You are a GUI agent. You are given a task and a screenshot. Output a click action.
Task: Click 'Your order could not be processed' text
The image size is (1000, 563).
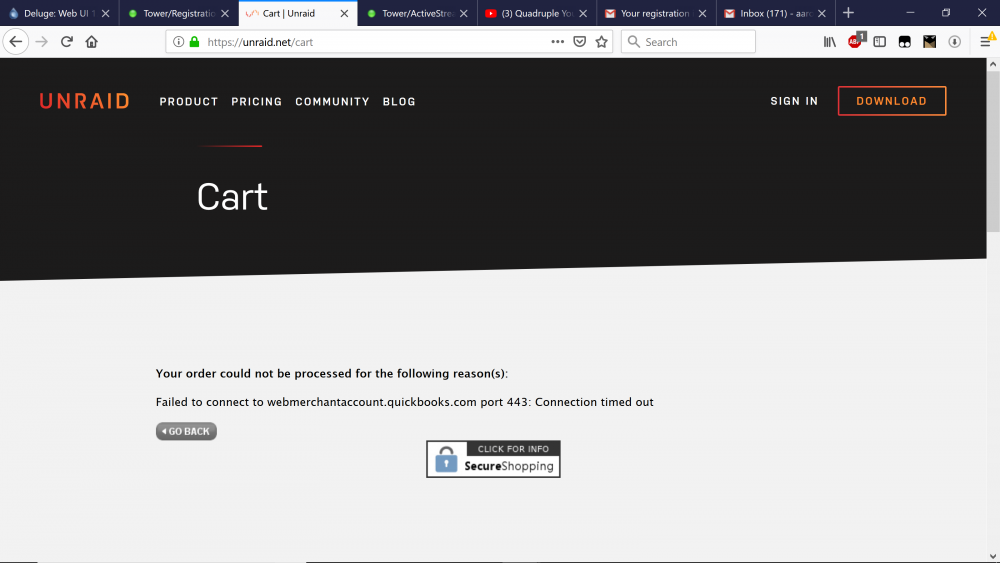point(332,374)
